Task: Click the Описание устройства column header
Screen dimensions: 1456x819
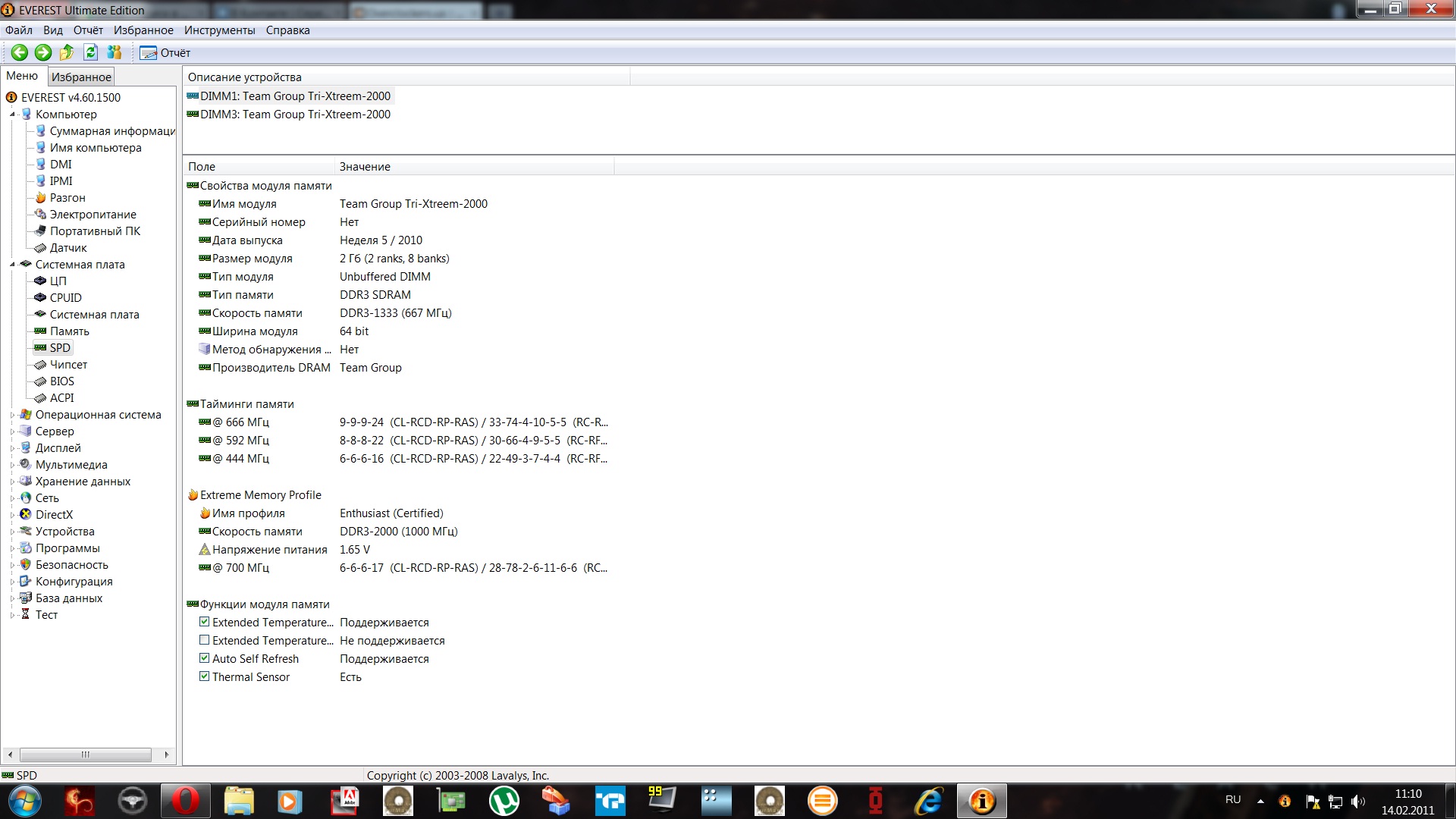Action: pyautogui.click(x=406, y=77)
